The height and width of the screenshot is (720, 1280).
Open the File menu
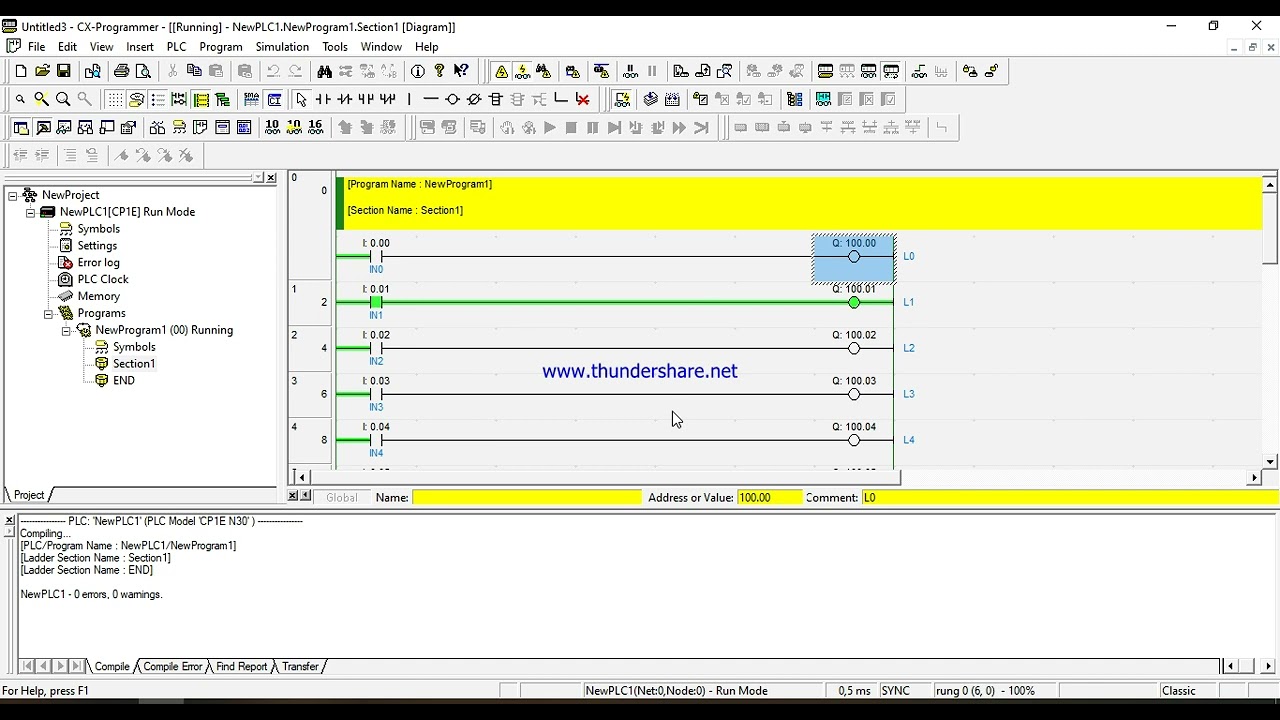click(x=36, y=47)
